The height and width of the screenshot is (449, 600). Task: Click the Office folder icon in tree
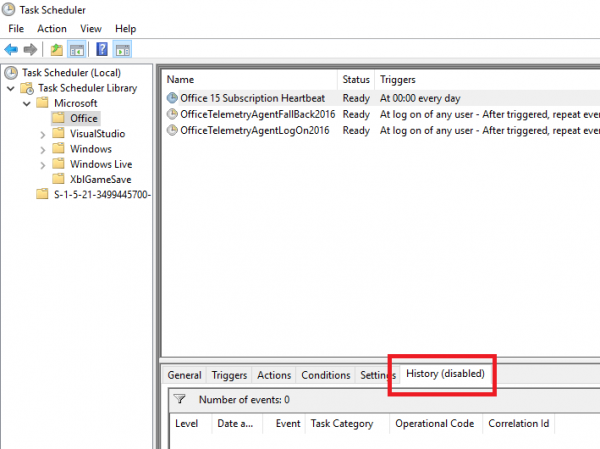58,118
